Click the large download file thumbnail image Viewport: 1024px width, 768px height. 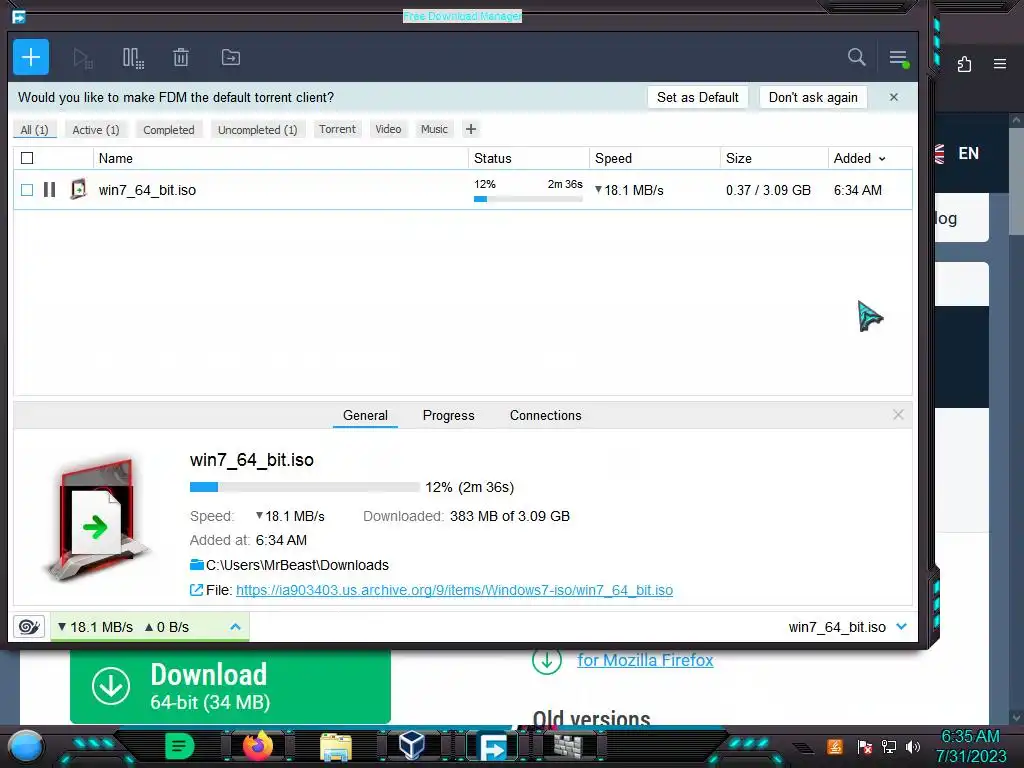pos(98,520)
